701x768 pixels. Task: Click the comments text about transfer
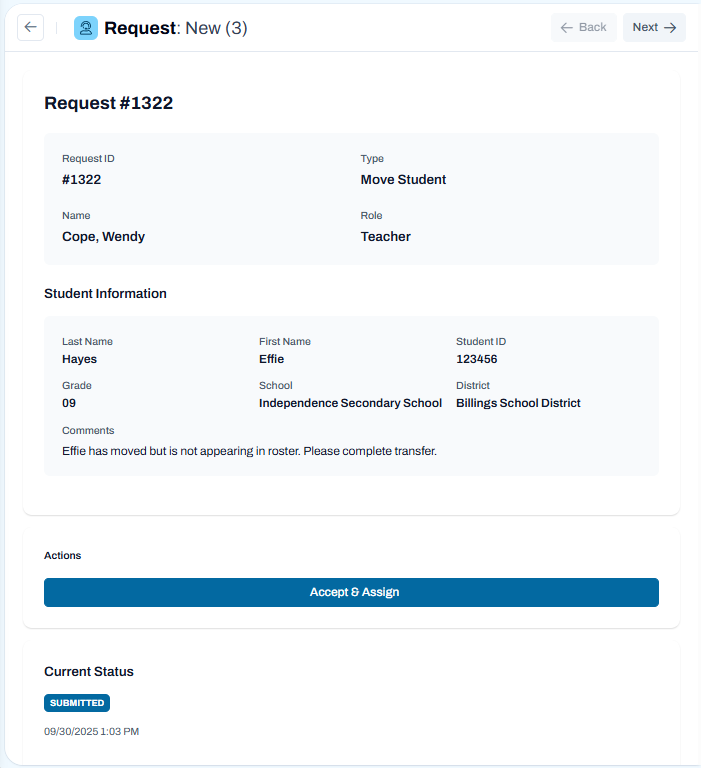coord(249,451)
